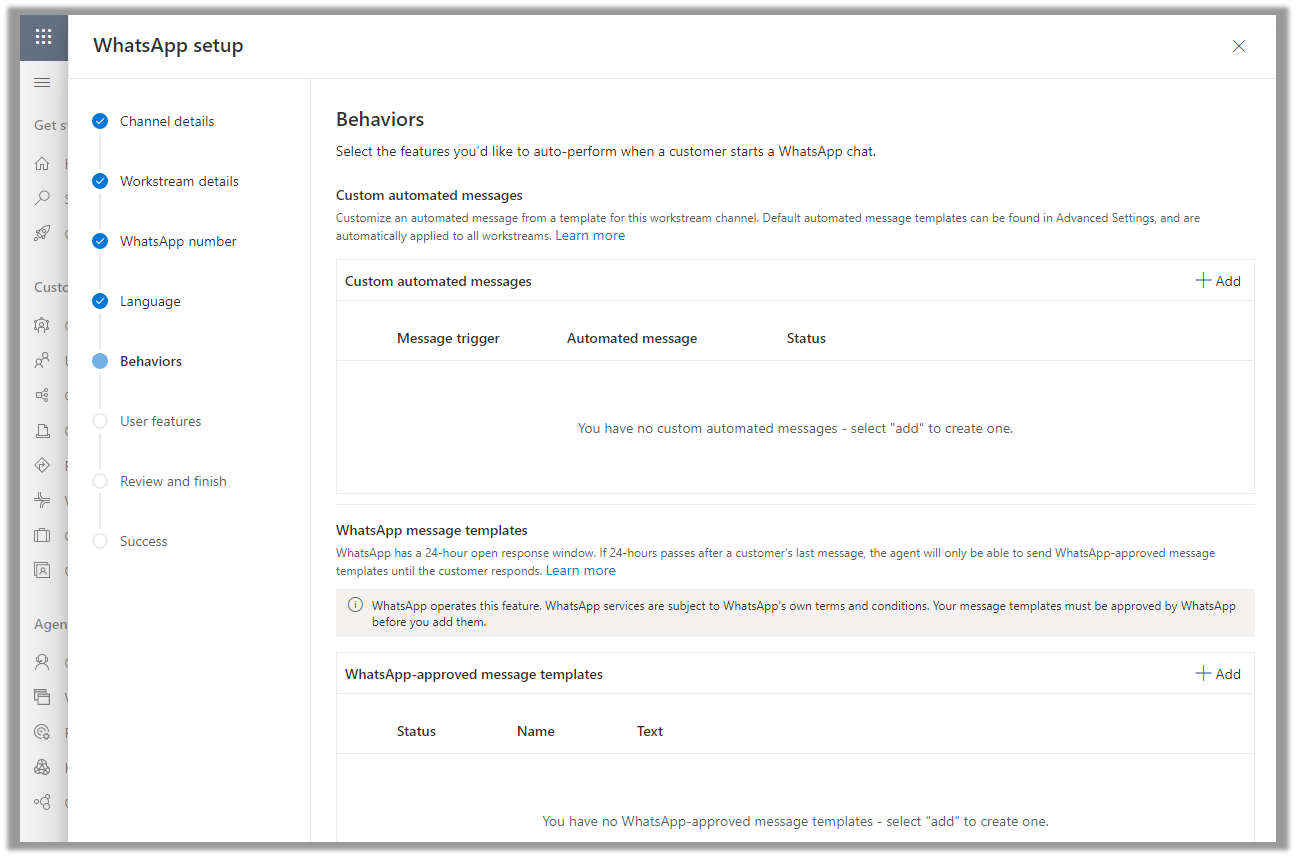Open the app launcher waffle icon

point(43,37)
